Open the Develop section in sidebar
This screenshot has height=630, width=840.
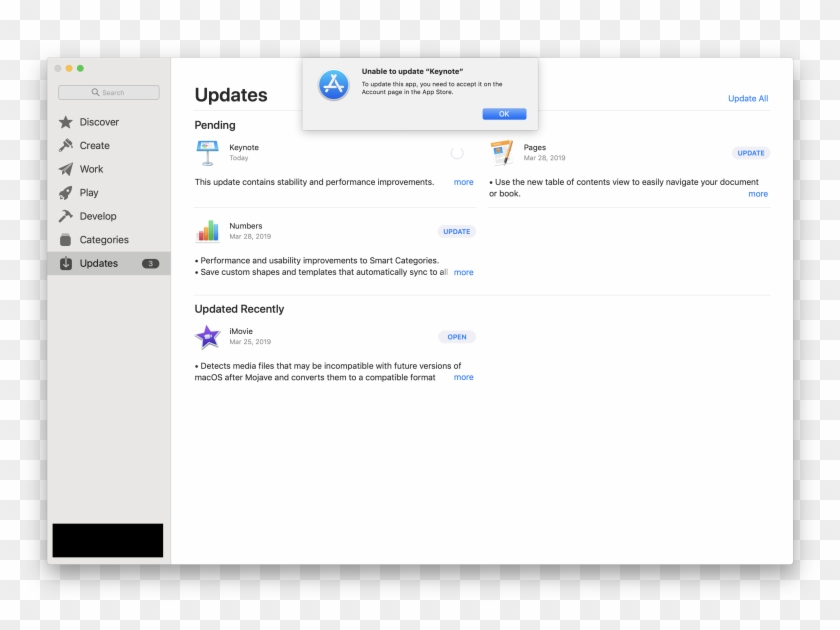pos(98,216)
